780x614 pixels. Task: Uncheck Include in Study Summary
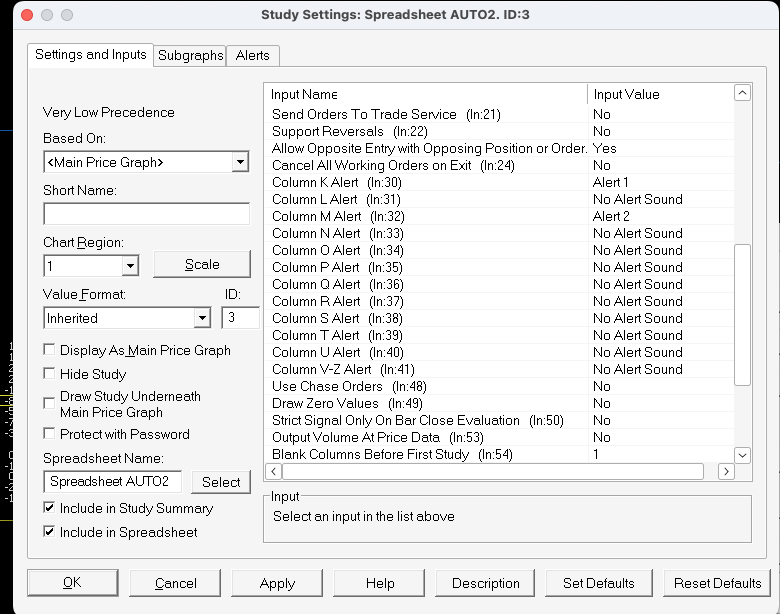[x=50, y=508]
